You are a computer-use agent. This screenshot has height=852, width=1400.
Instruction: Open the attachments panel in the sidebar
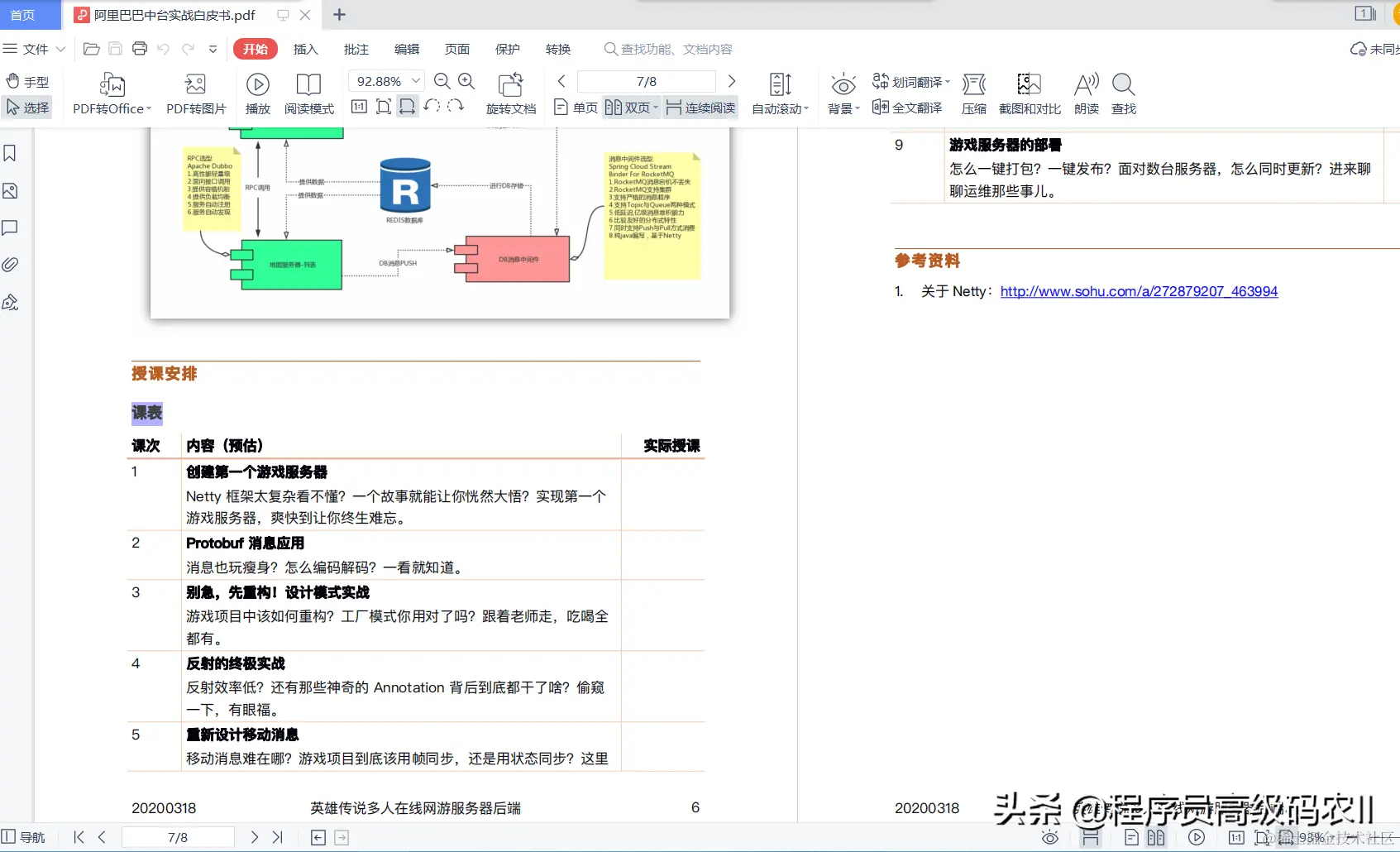click(x=10, y=264)
